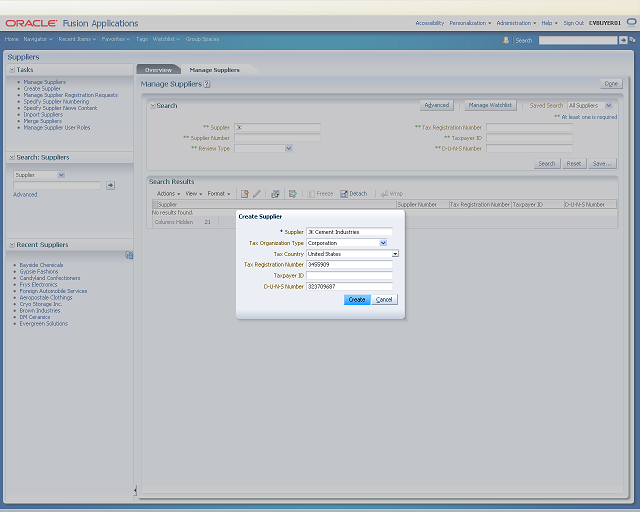Viewport: 640px width, 512px height.
Task: Open the Import Suppliers task link
Action: click(43, 115)
